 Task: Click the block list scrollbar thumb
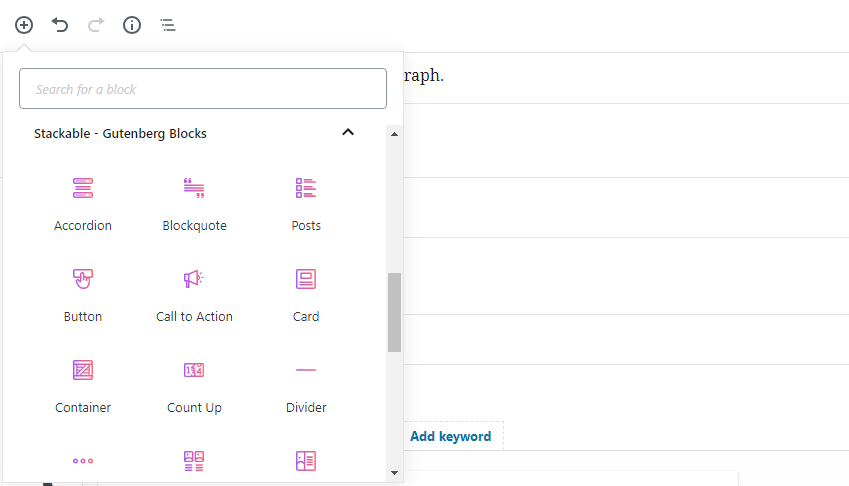point(394,312)
